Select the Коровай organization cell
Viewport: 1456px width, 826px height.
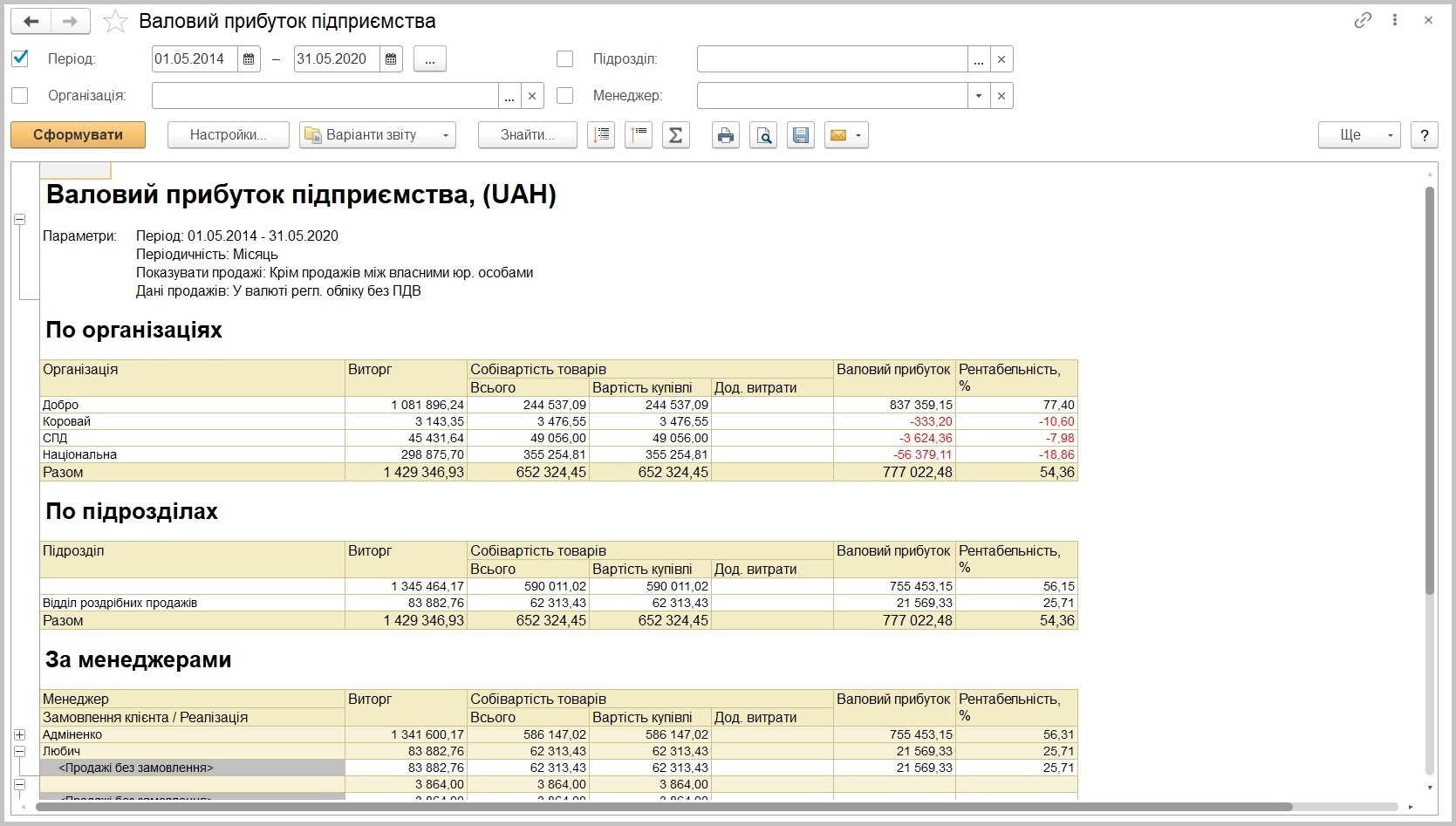[192, 422]
